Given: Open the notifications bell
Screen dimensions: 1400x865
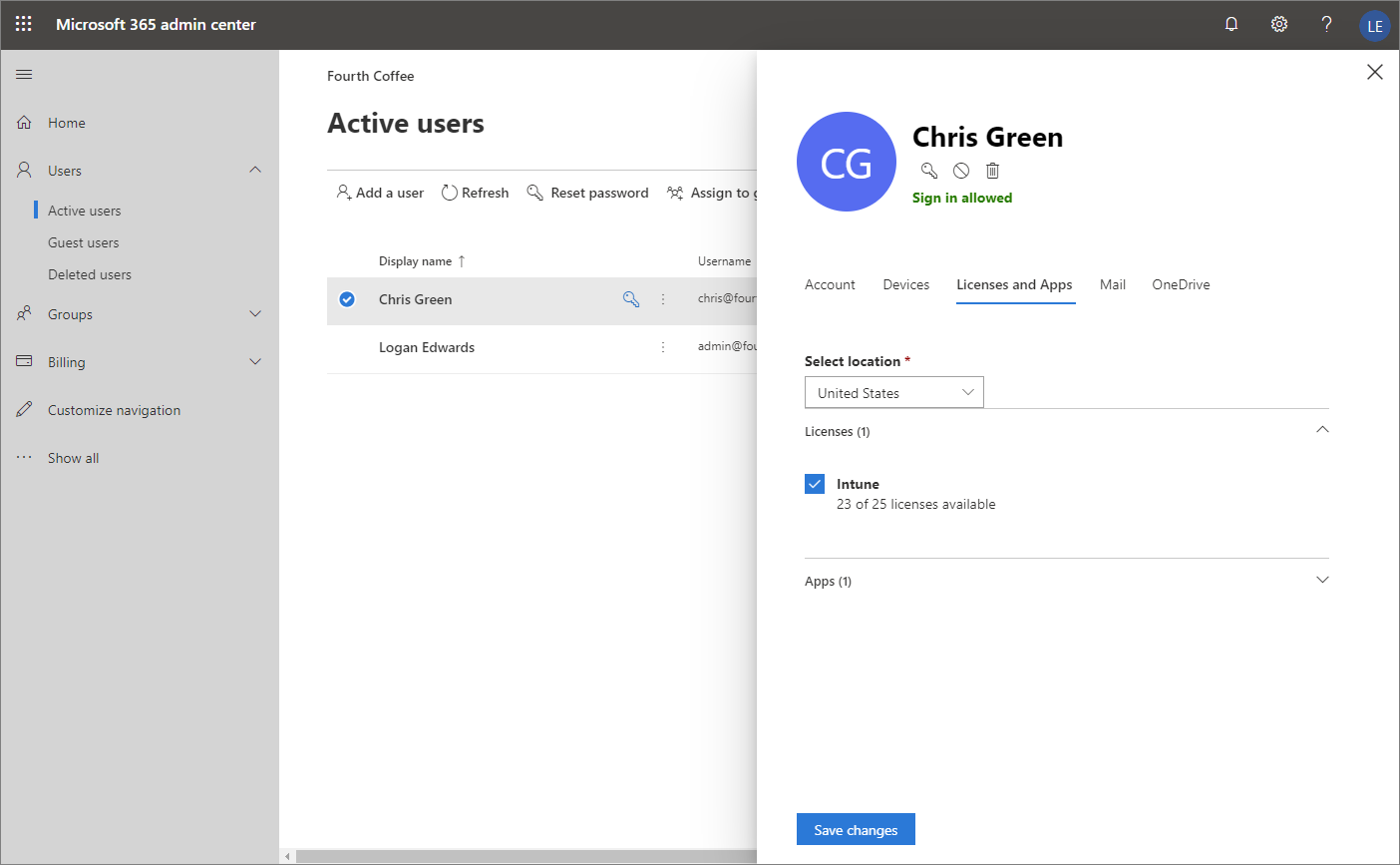Looking at the screenshot, I should coord(1231,24).
